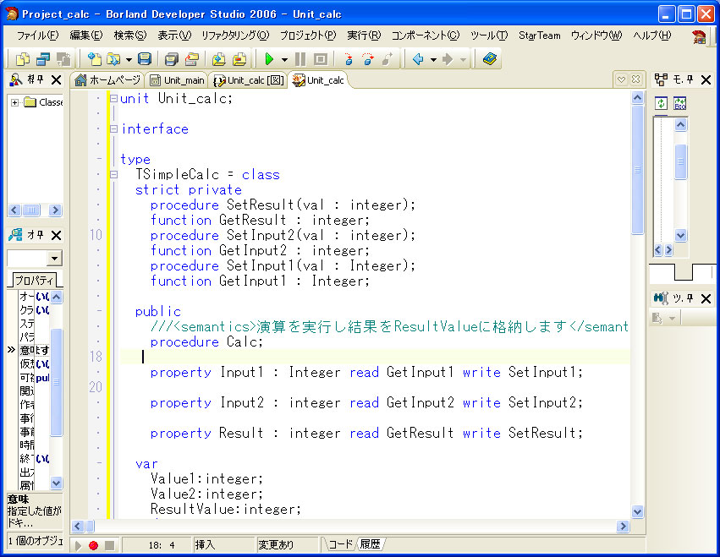Click the New Items toolbar icon
720x557 pixels.
click(x=22, y=59)
